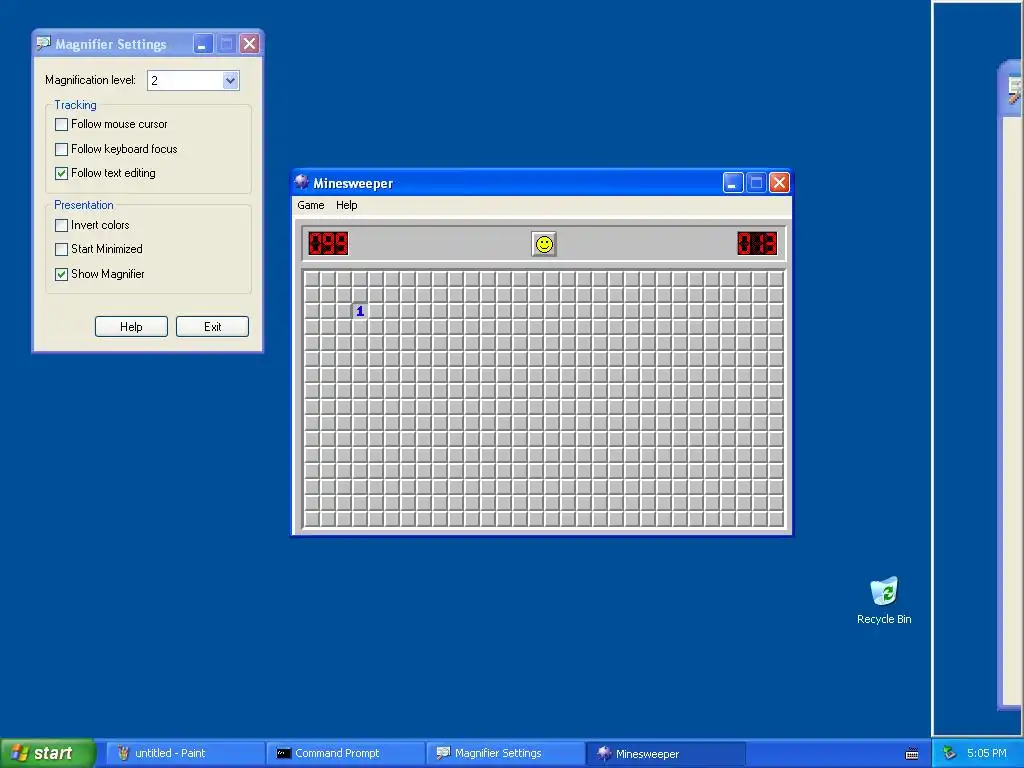
Task: Click the on-screen keyboard tray icon
Action: (912, 754)
